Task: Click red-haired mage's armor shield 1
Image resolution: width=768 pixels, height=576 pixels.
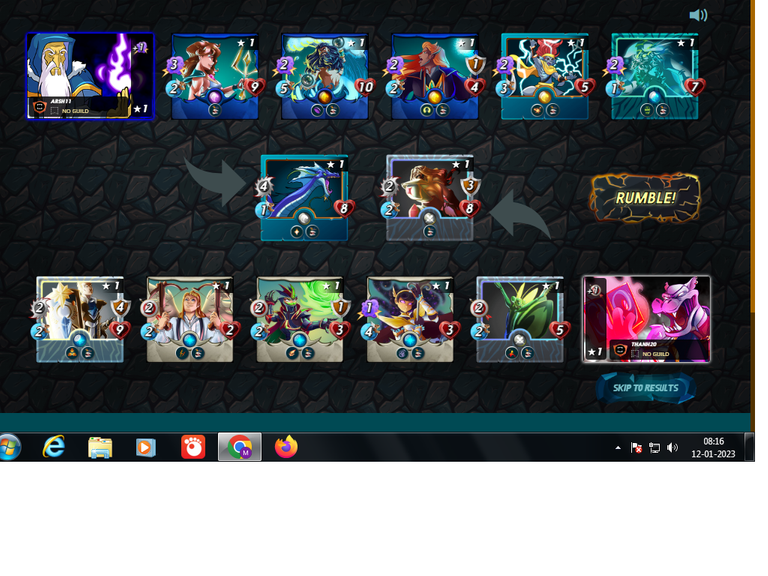Action: point(475,64)
